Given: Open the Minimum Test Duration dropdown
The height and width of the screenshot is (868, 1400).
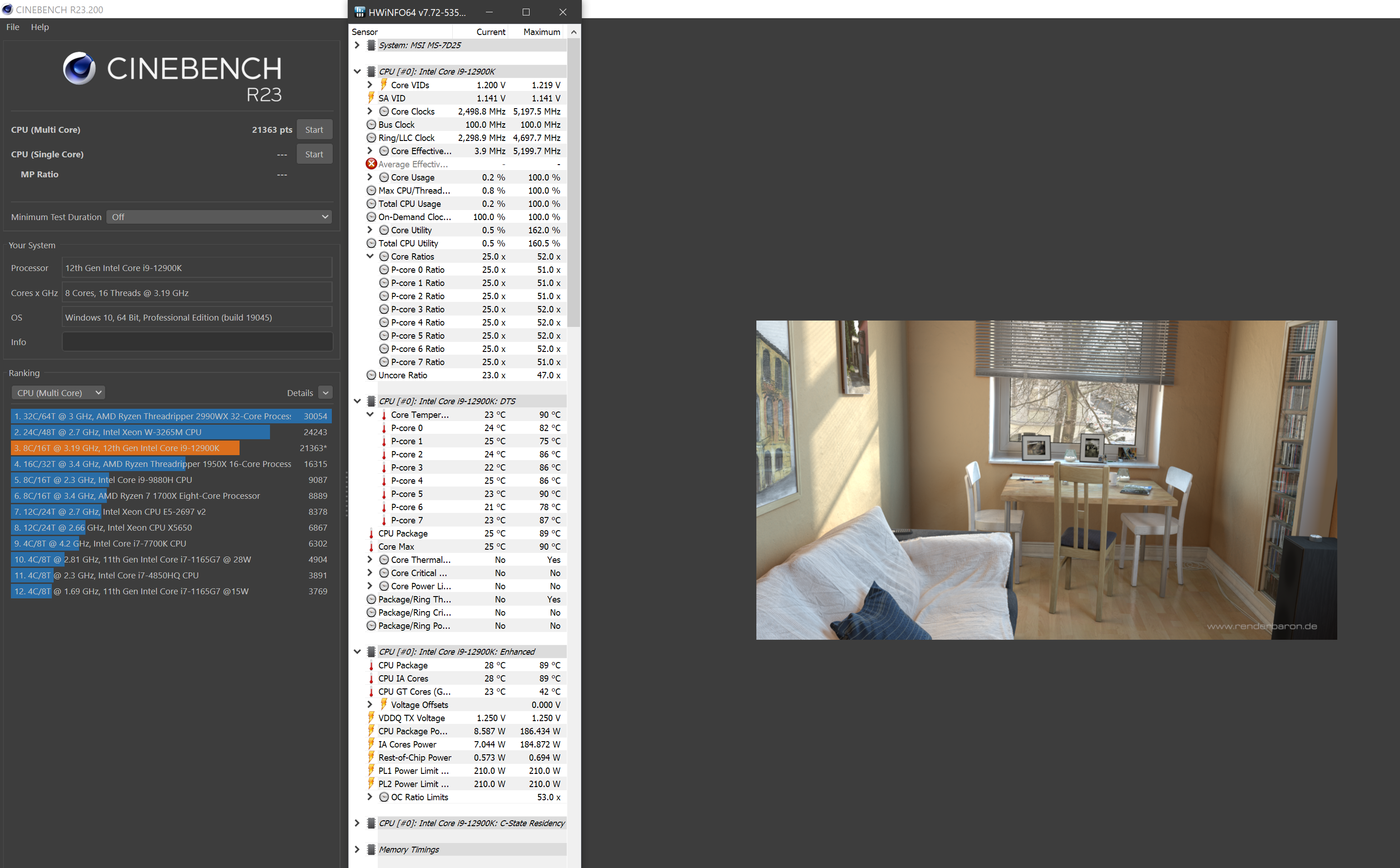Looking at the screenshot, I should coord(219,217).
